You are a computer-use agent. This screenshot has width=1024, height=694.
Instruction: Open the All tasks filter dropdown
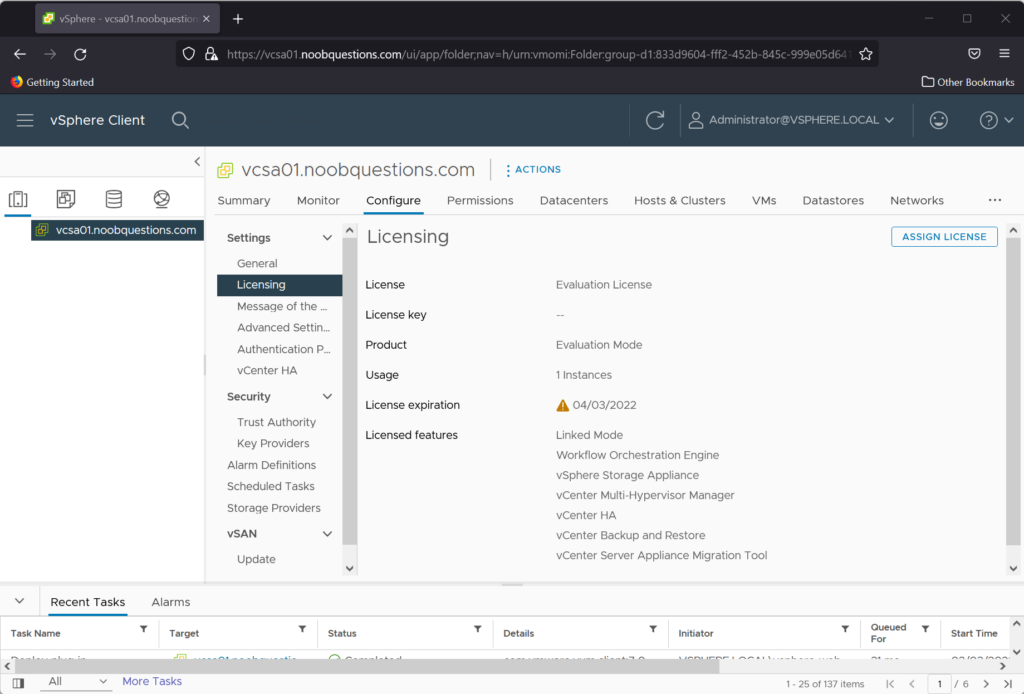tap(76, 682)
